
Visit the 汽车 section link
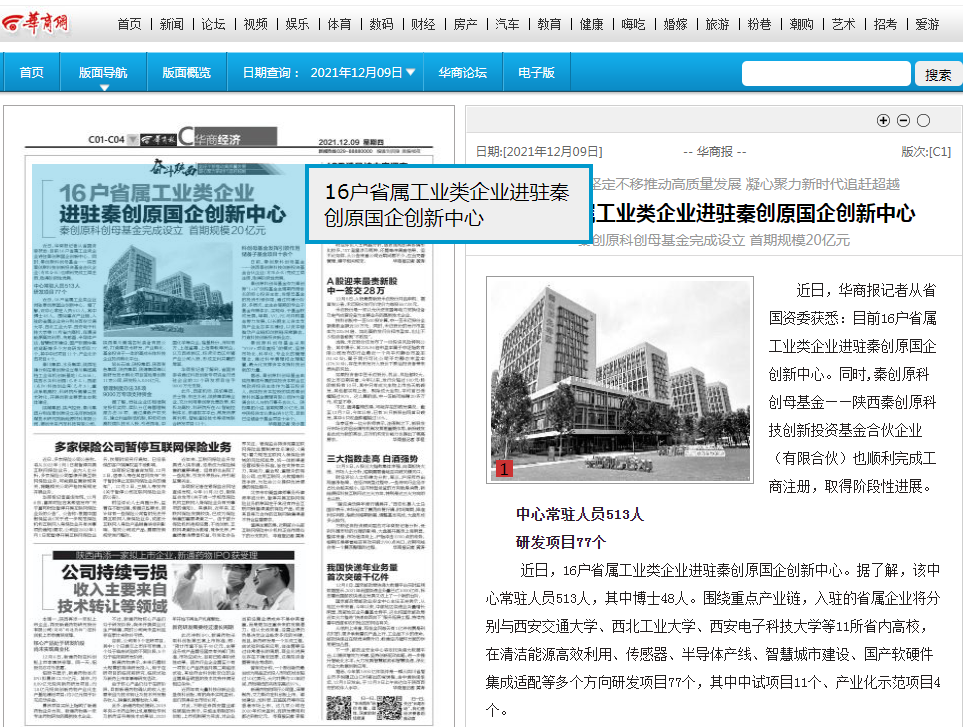(x=507, y=24)
